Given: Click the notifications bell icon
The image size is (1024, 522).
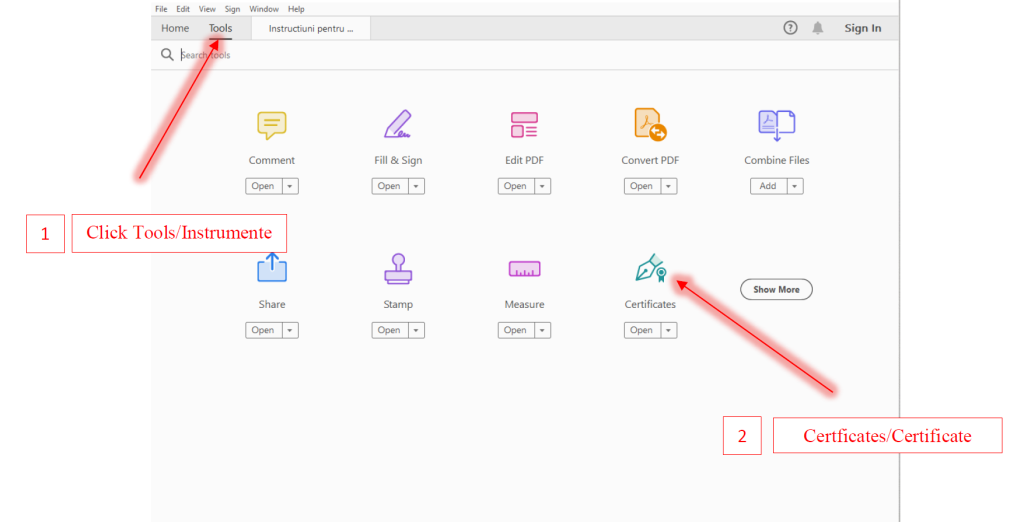Looking at the screenshot, I should tap(818, 28).
